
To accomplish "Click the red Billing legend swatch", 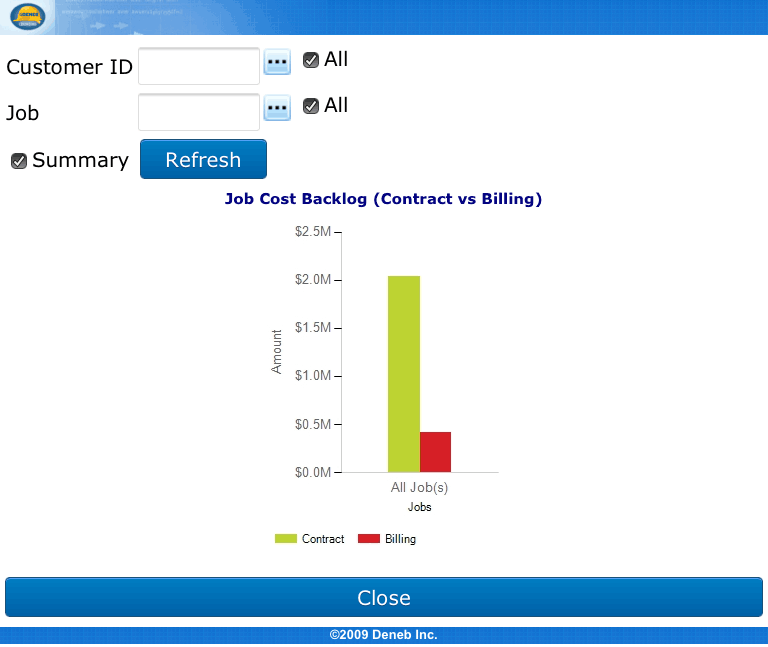I will coord(369,539).
